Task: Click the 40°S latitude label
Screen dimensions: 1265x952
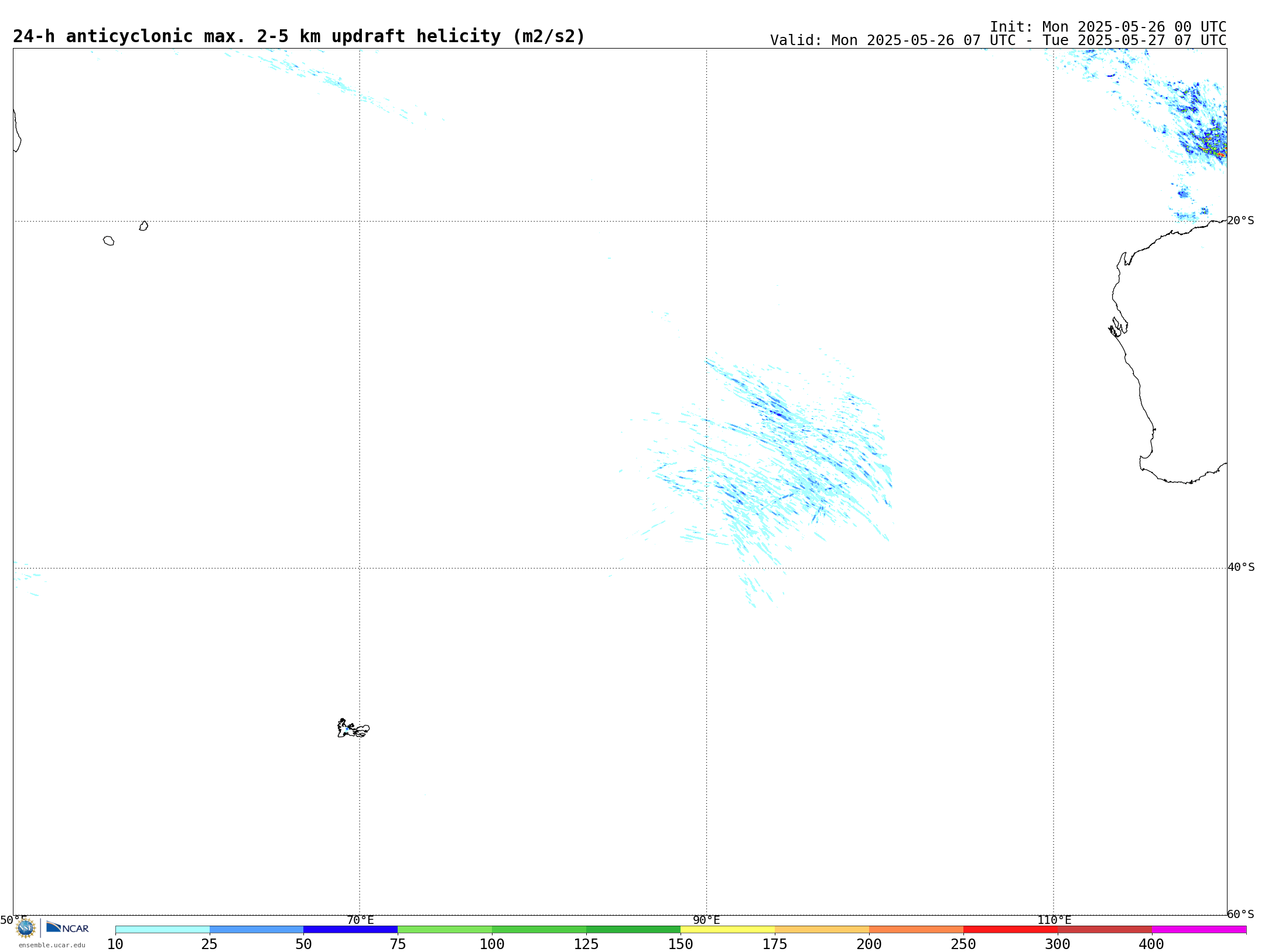Action: pos(1241,567)
